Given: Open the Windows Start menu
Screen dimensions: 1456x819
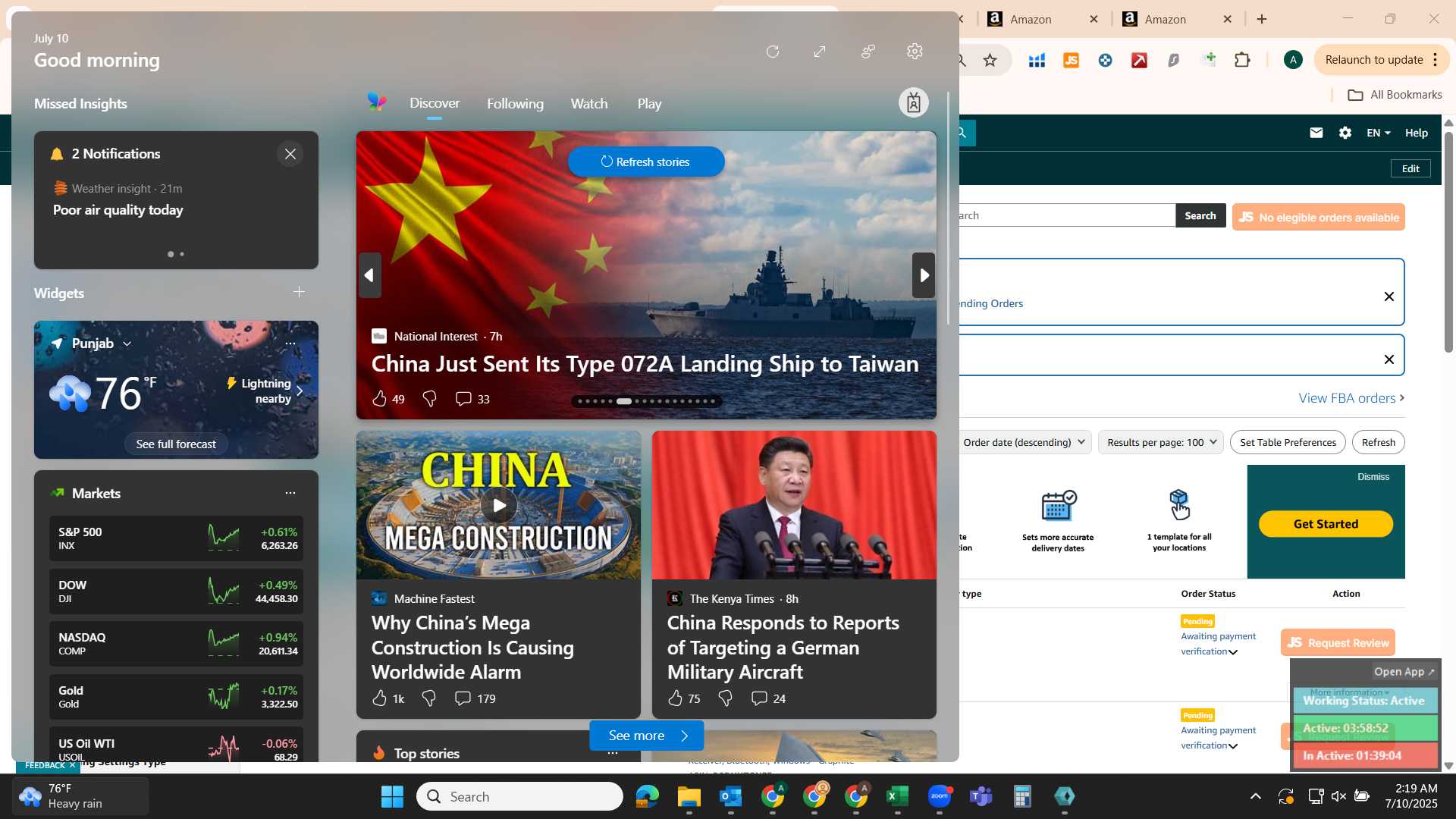Looking at the screenshot, I should pos(392,796).
